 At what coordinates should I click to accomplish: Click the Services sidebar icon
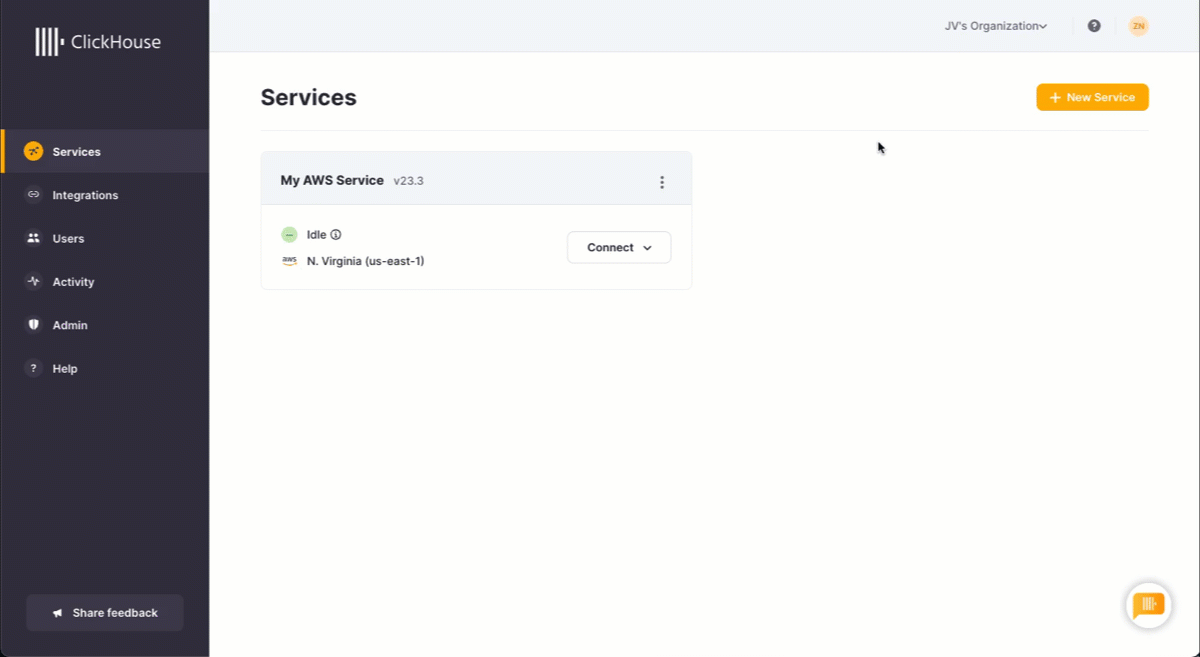coord(33,152)
